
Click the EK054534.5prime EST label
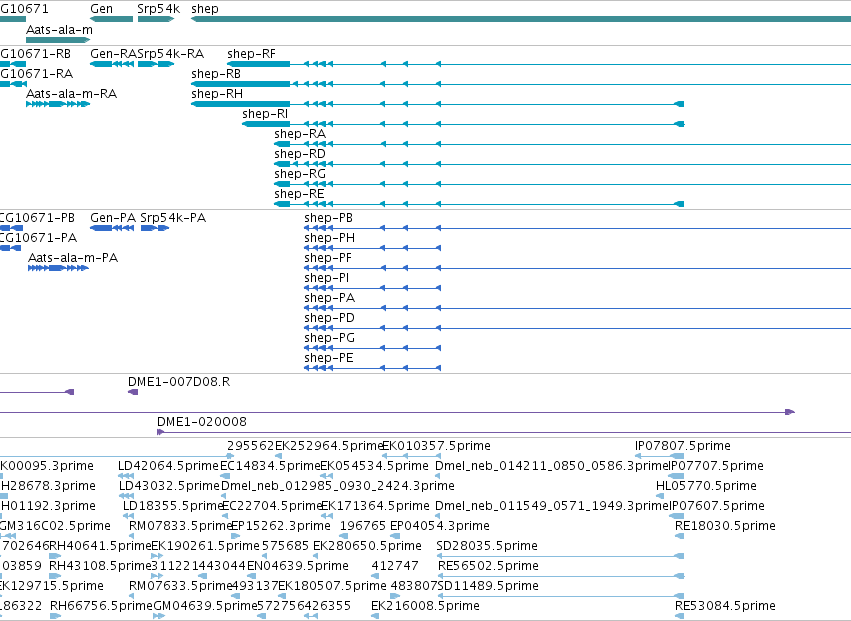pyautogui.click(x=374, y=466)
